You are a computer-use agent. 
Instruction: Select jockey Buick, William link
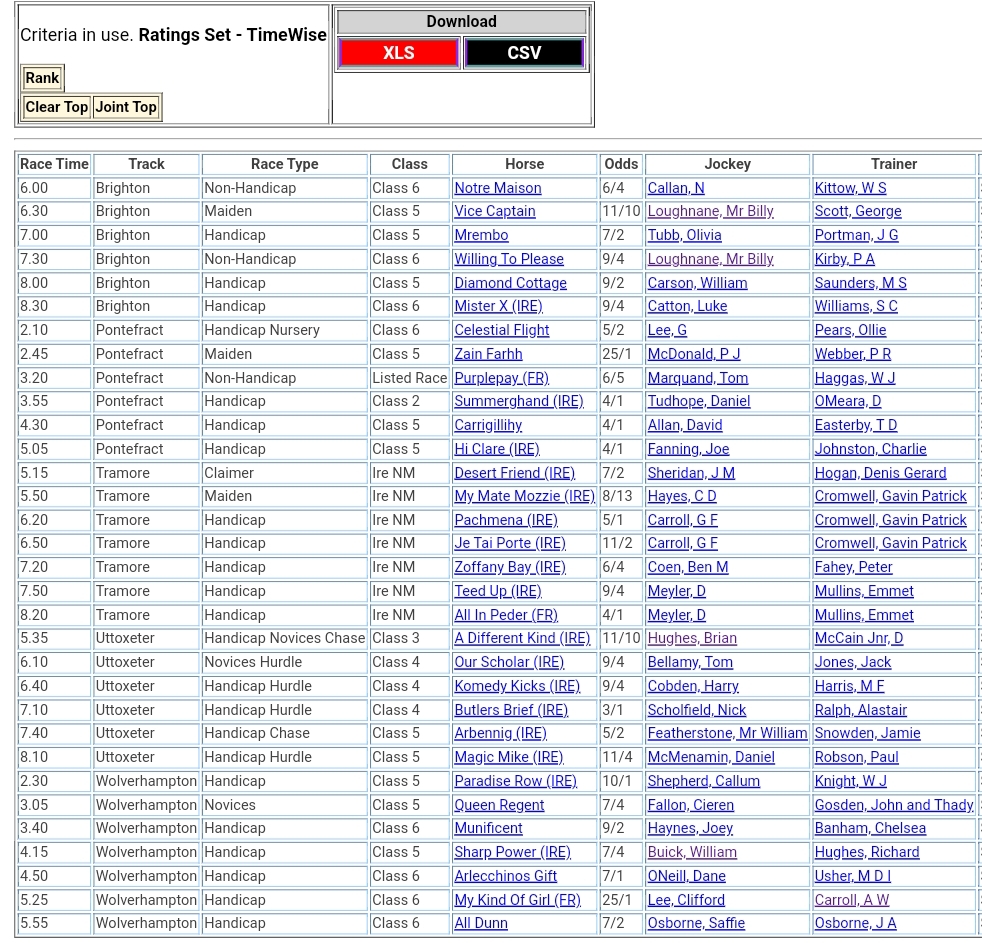(x=691, y=852)
